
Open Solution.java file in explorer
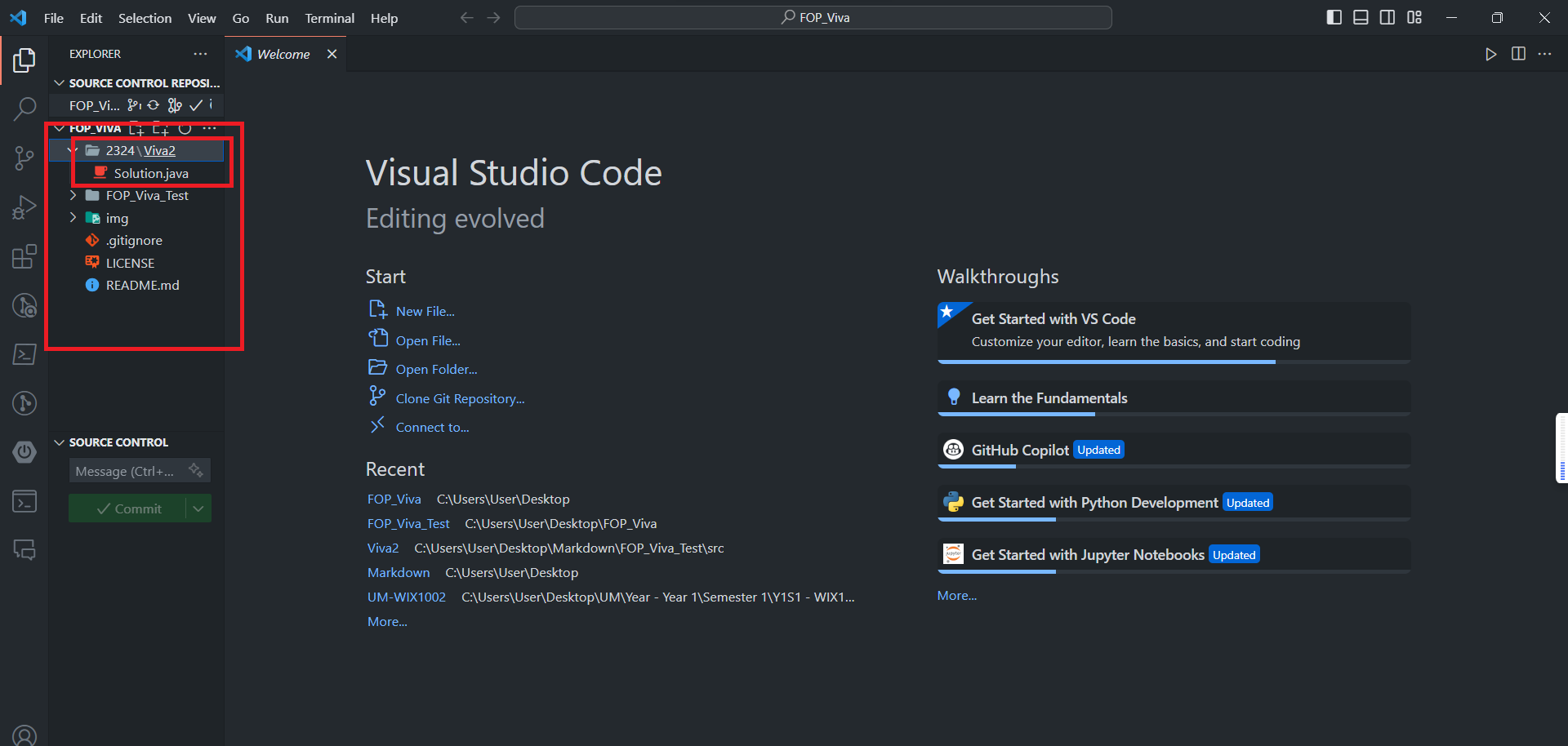151,173
